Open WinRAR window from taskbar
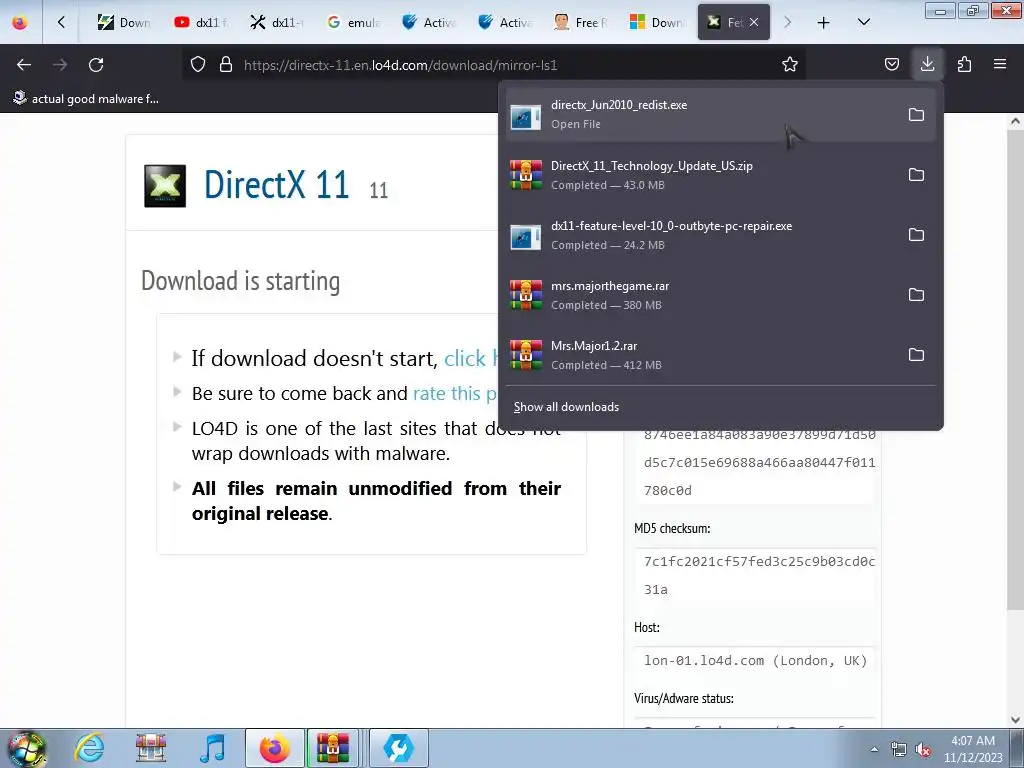 point(333,748)
